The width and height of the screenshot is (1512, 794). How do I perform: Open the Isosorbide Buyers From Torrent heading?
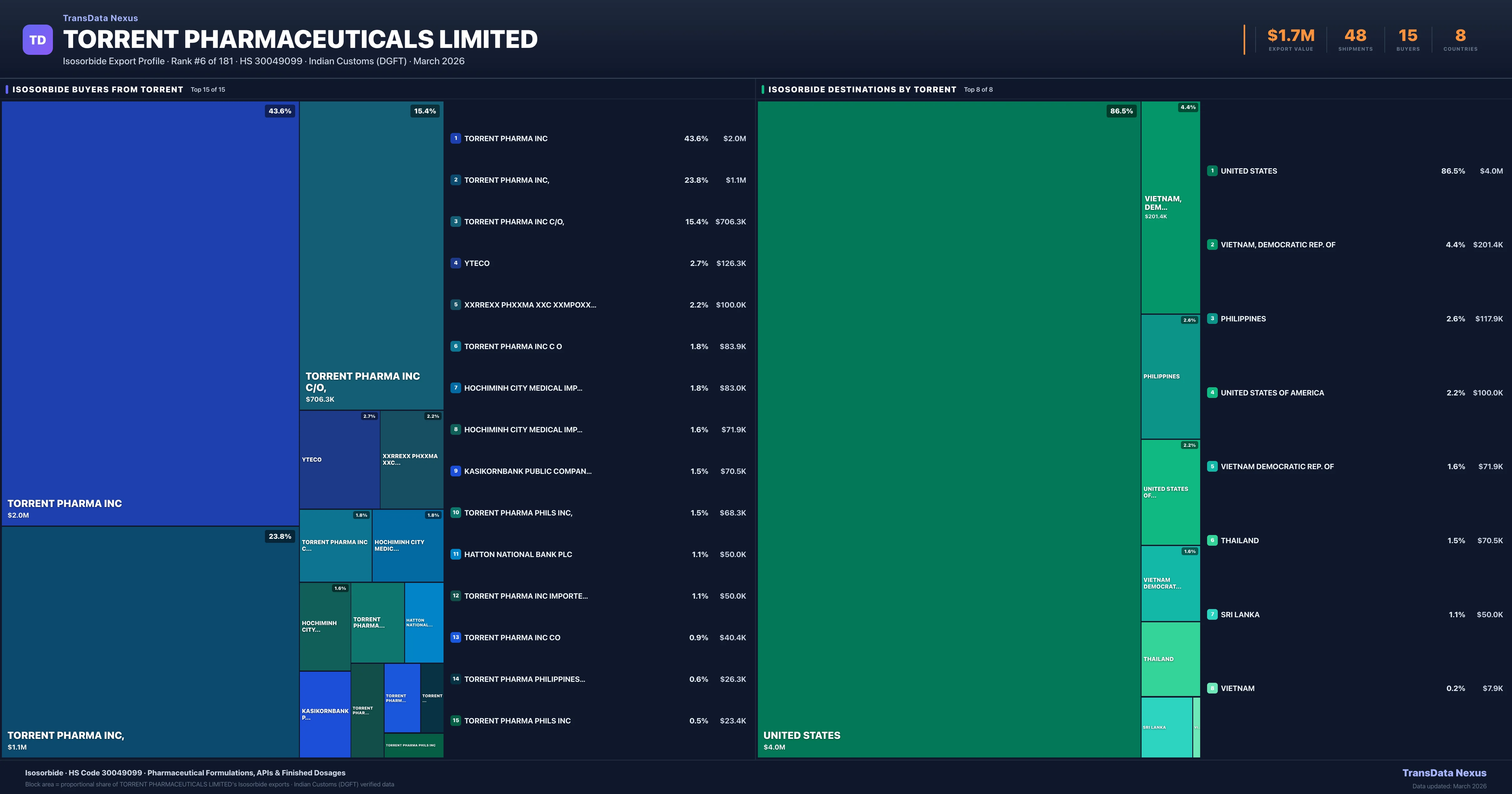[97, 89]
